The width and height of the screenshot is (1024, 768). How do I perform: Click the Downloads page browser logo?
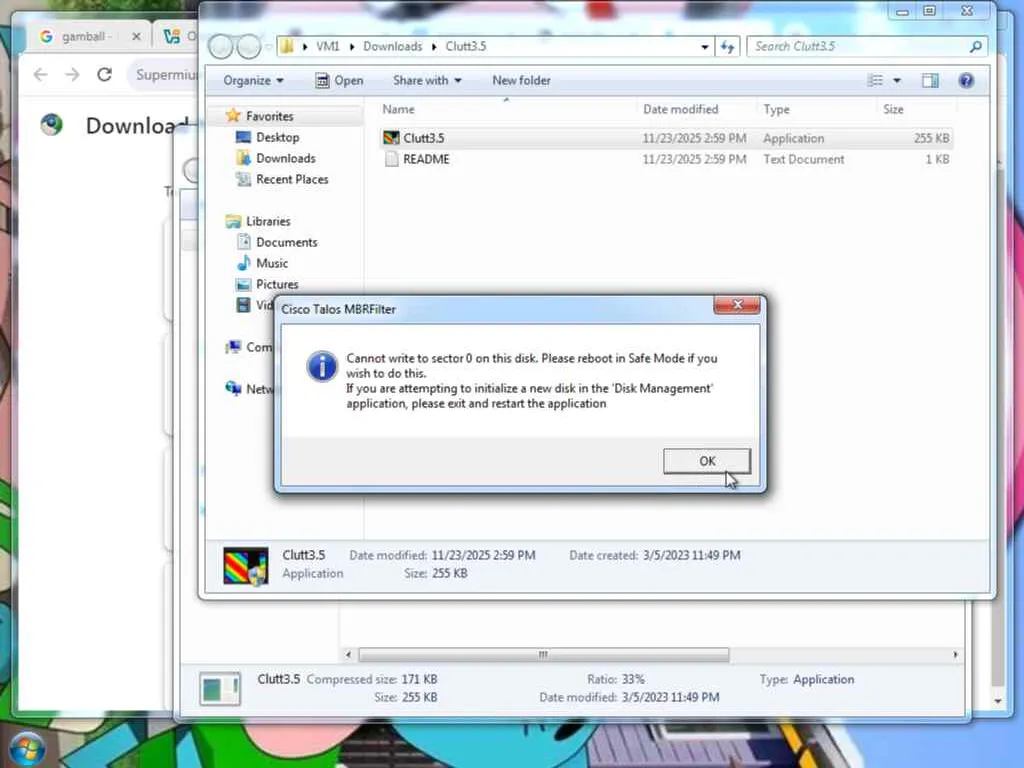point(52,125)
